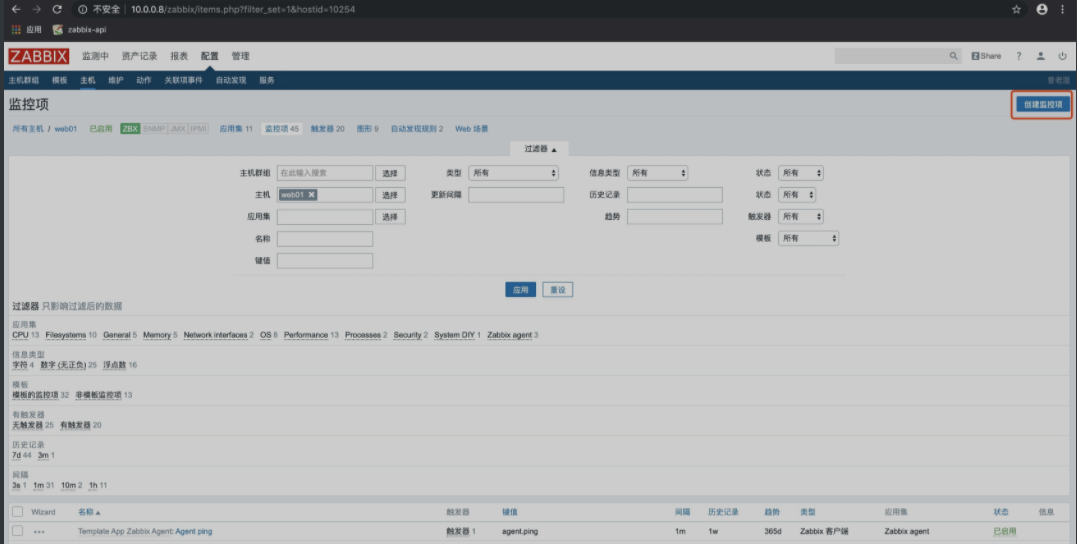This screenshot has width=1077, height=544.
Task: Go to 模板 submenu
Action: click(x=60, y=80)
